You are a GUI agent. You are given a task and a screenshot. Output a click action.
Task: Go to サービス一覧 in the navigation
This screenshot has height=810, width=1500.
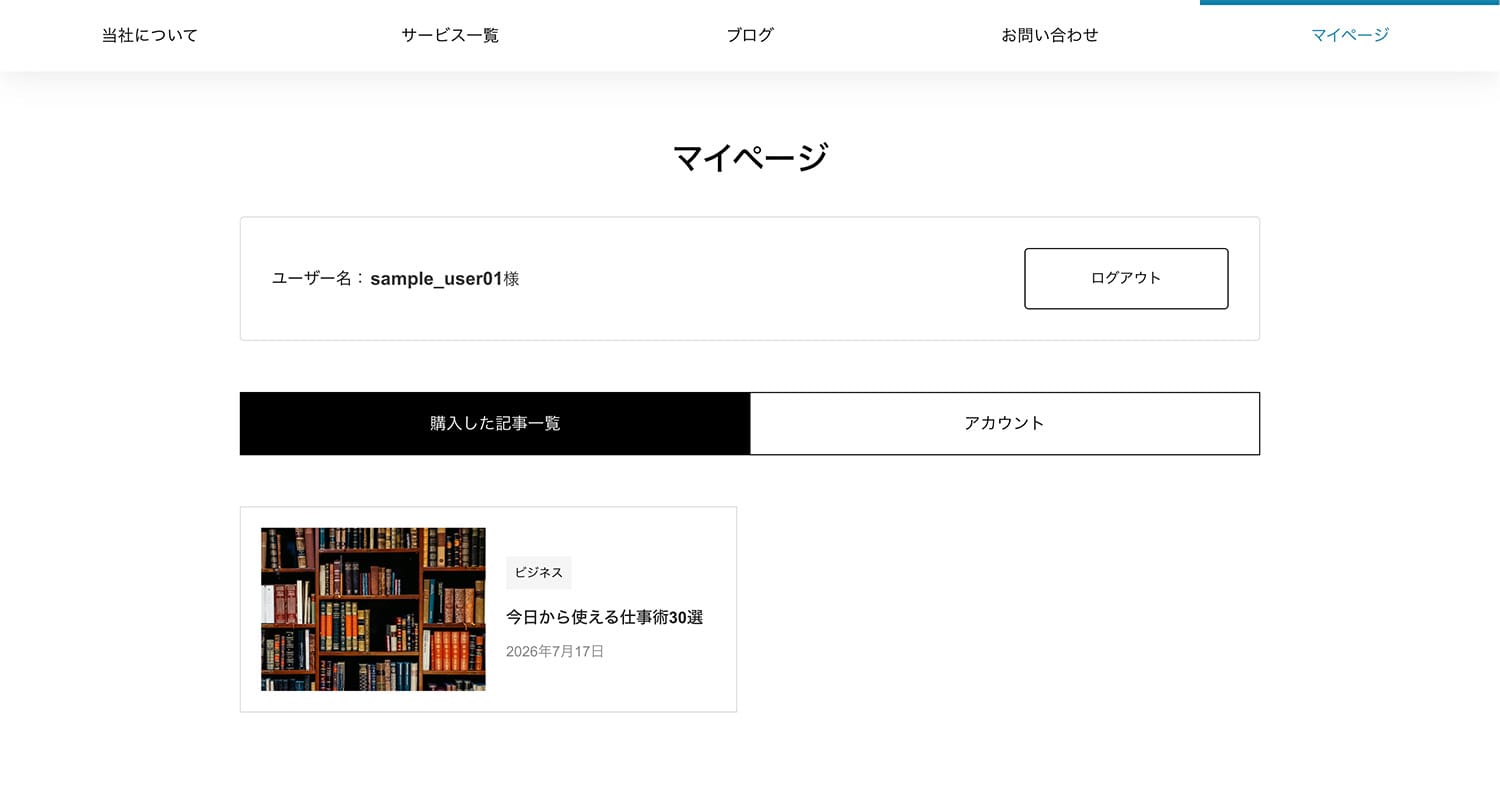tap(450, 35)
